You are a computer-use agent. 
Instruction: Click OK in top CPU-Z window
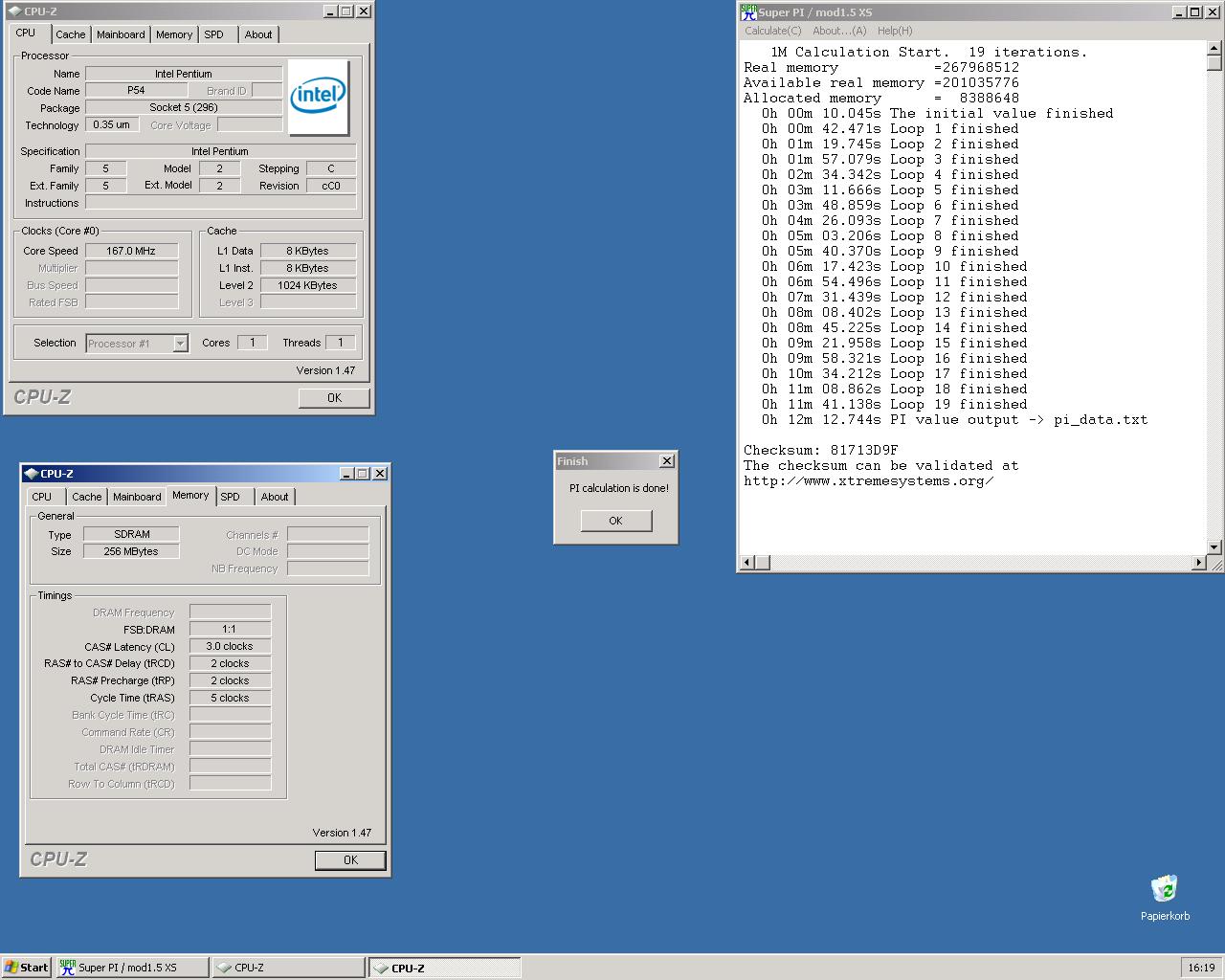click(334, 398)
